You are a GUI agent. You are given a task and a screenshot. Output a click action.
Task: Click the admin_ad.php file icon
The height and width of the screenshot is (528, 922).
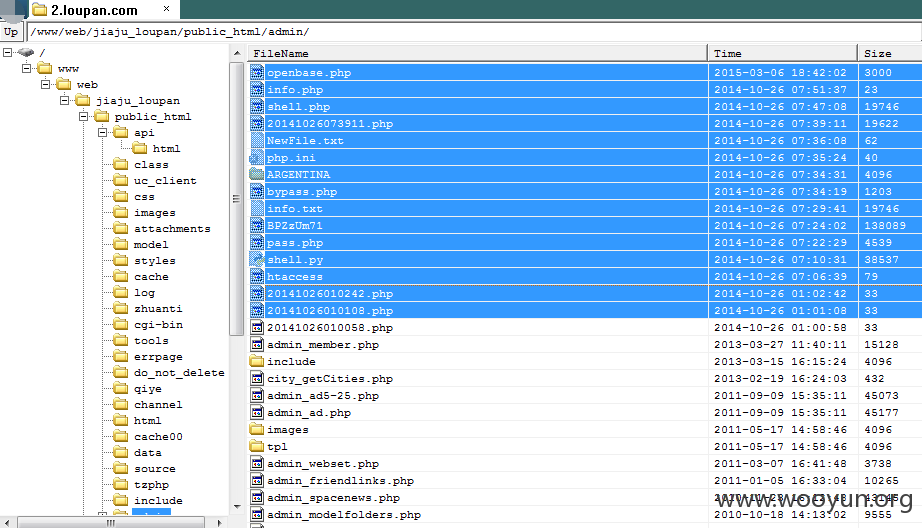point(257,412)
